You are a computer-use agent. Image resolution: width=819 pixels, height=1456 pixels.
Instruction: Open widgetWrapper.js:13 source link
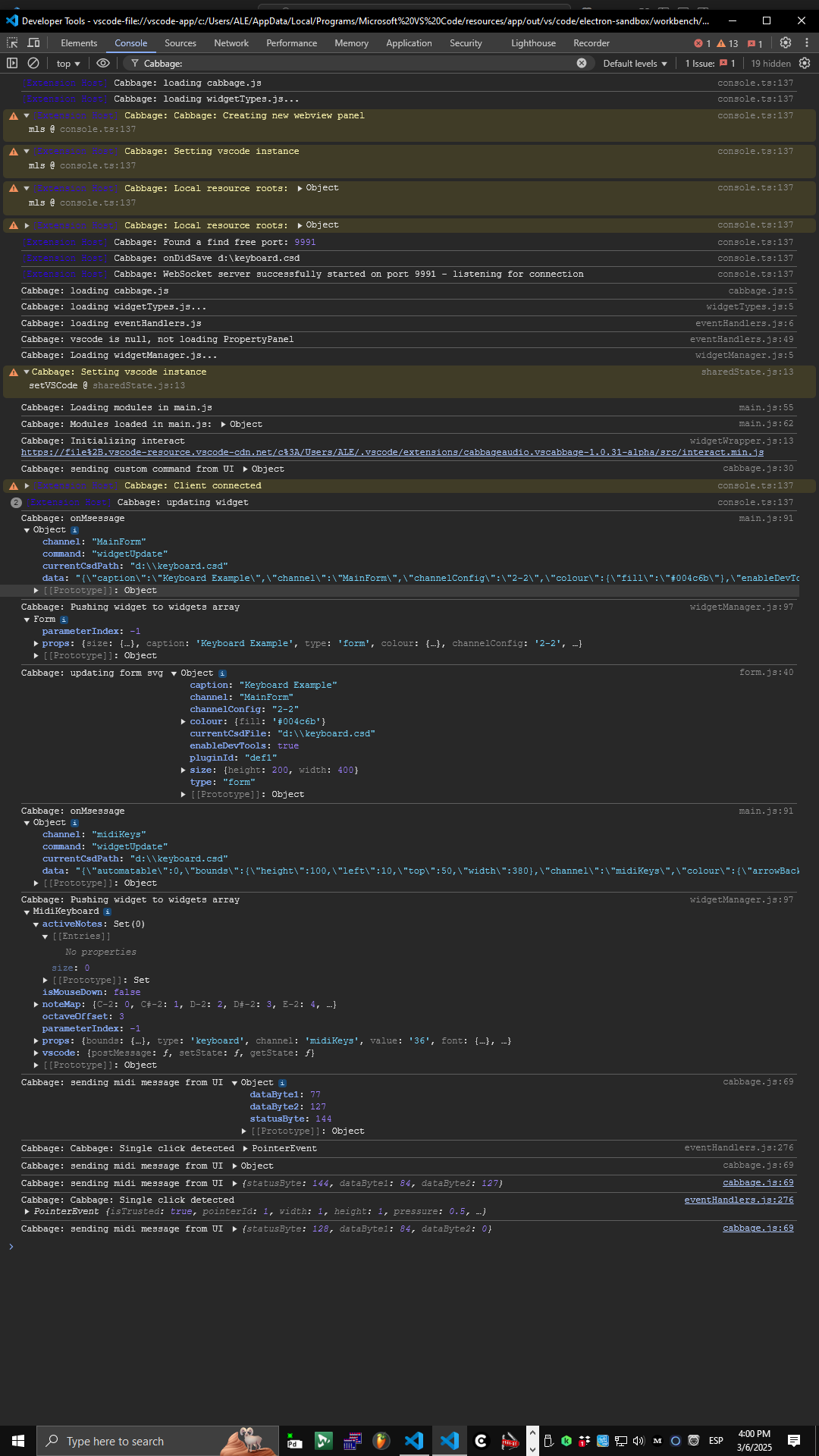[742, 441]
